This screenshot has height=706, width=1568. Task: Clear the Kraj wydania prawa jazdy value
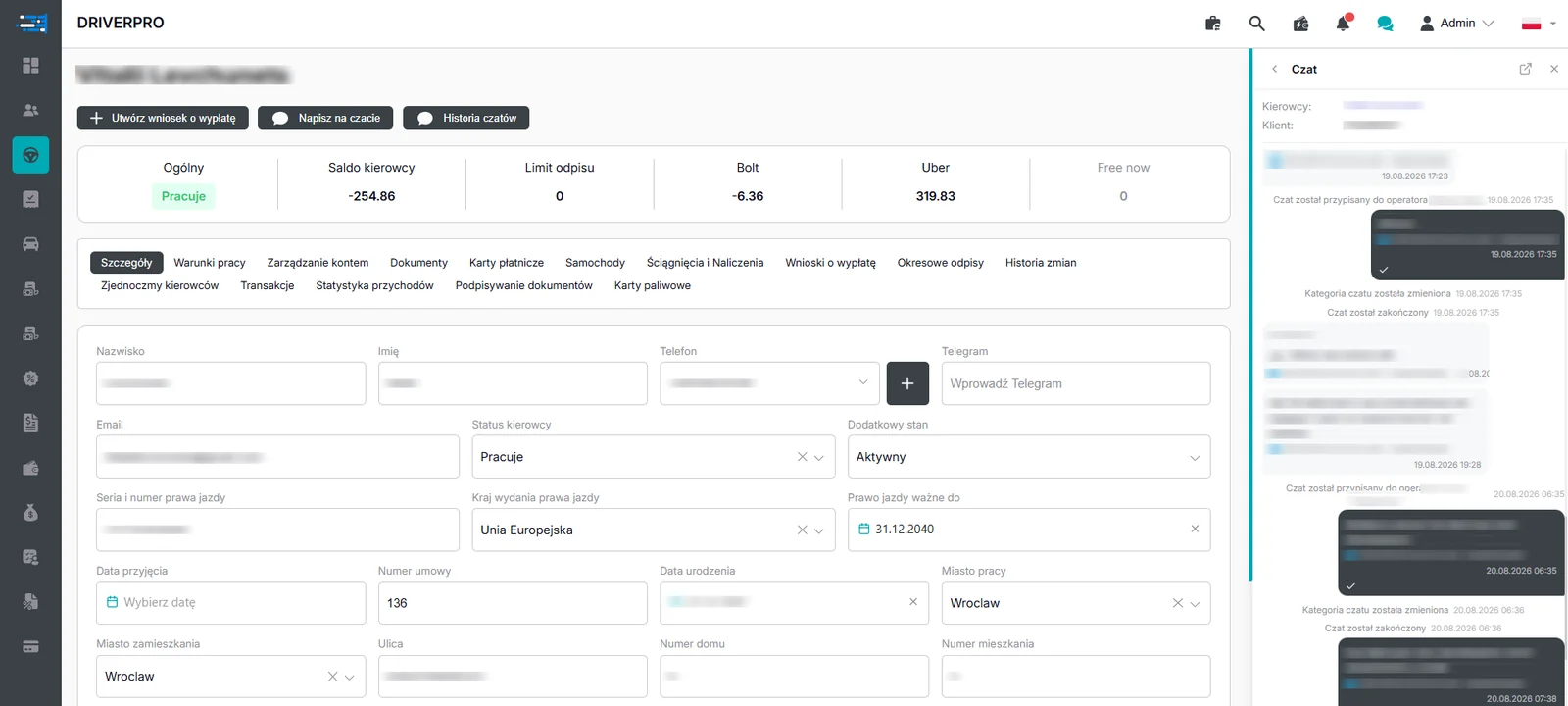coord(802,530)
